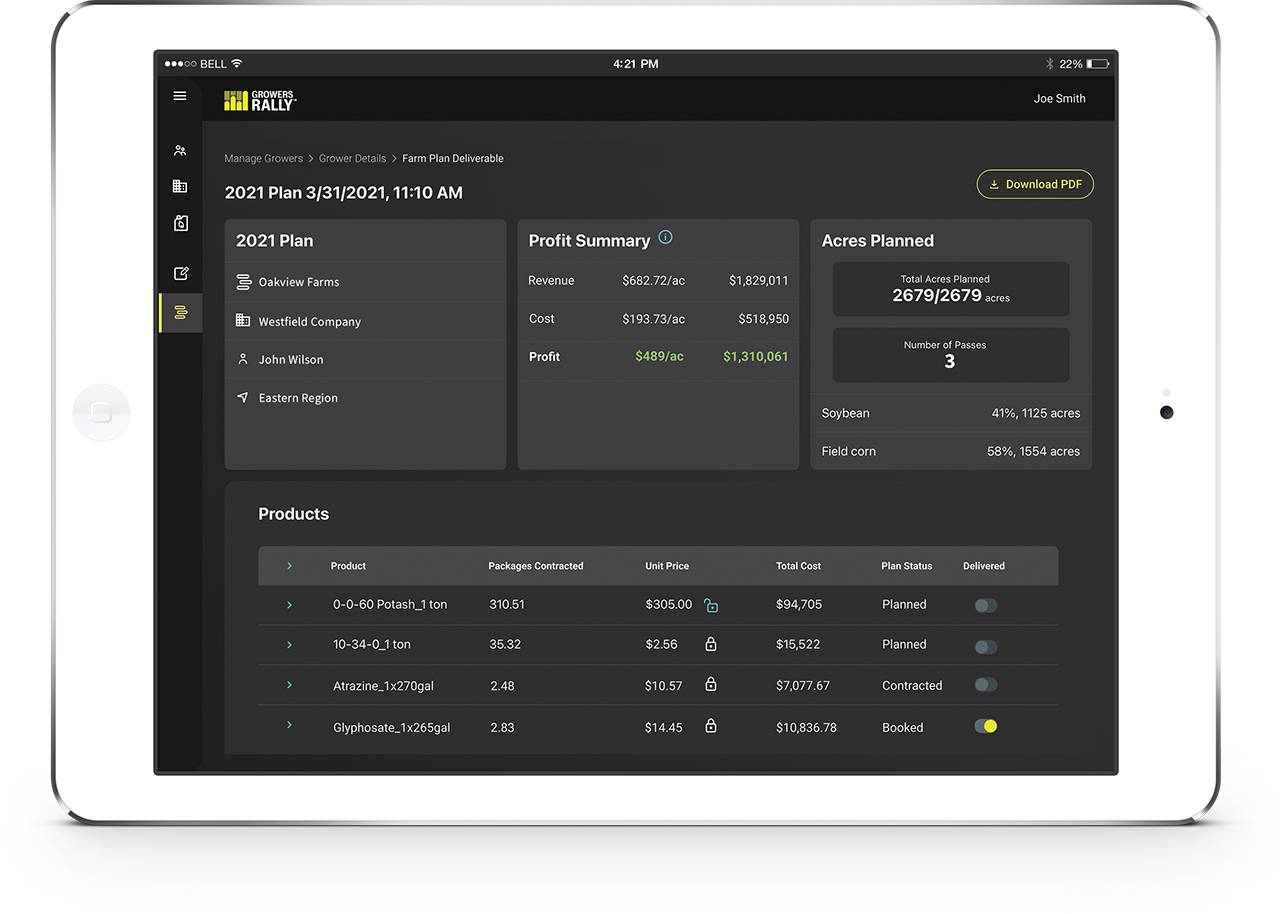Expand the Atrazine_1x270gal row
Screen dimensions: 1280x914
coord(290,685)
